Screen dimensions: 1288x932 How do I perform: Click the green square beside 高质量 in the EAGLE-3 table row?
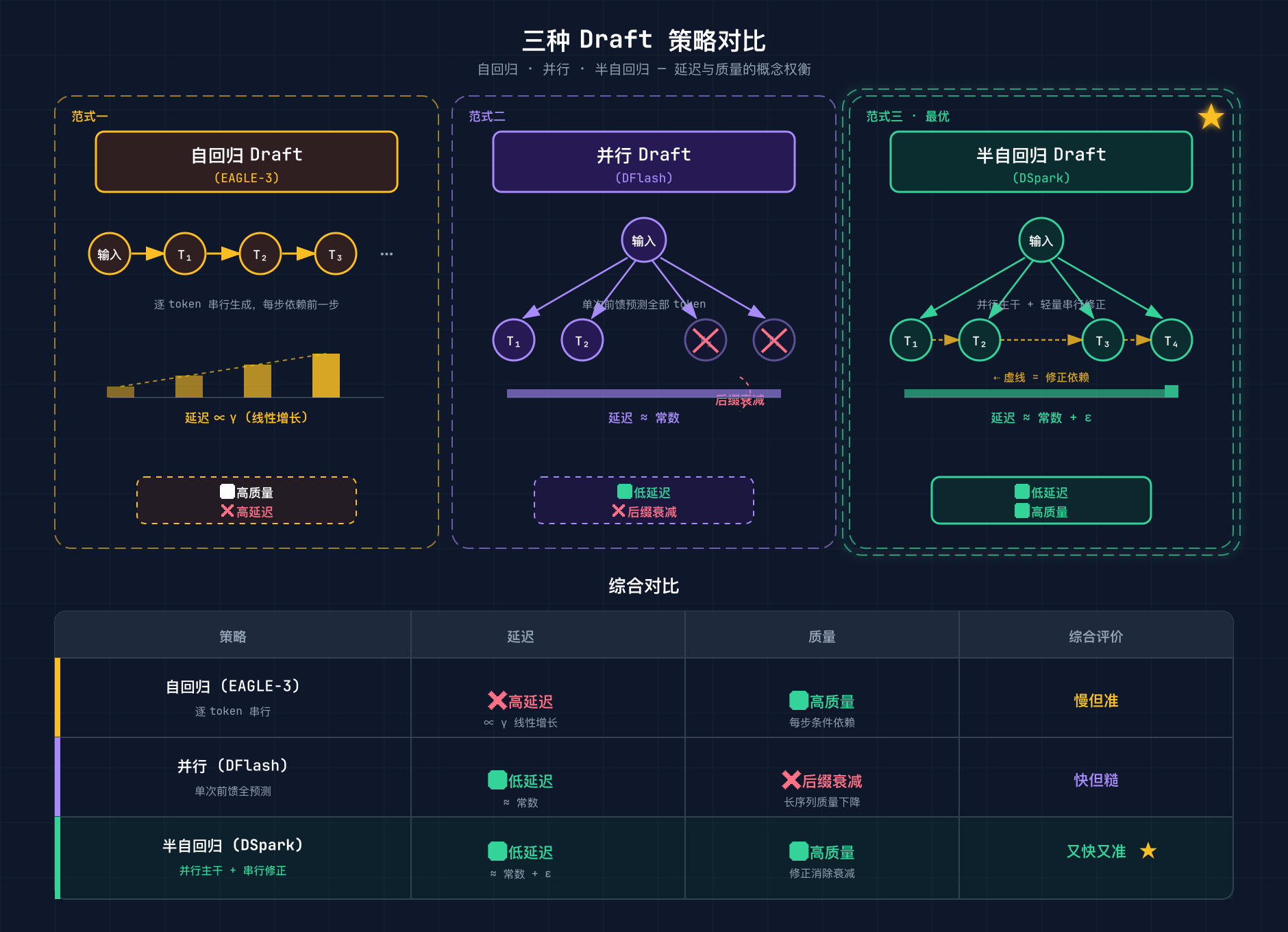[x=799, y=700]
